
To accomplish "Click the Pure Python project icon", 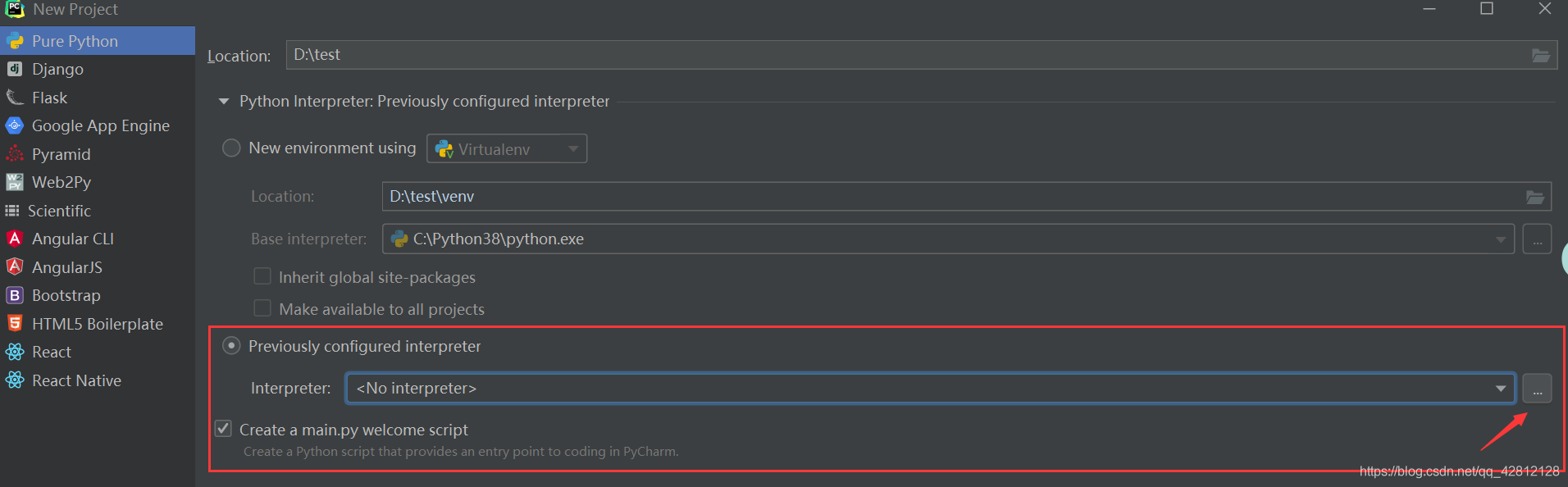I will click(15, 41).
